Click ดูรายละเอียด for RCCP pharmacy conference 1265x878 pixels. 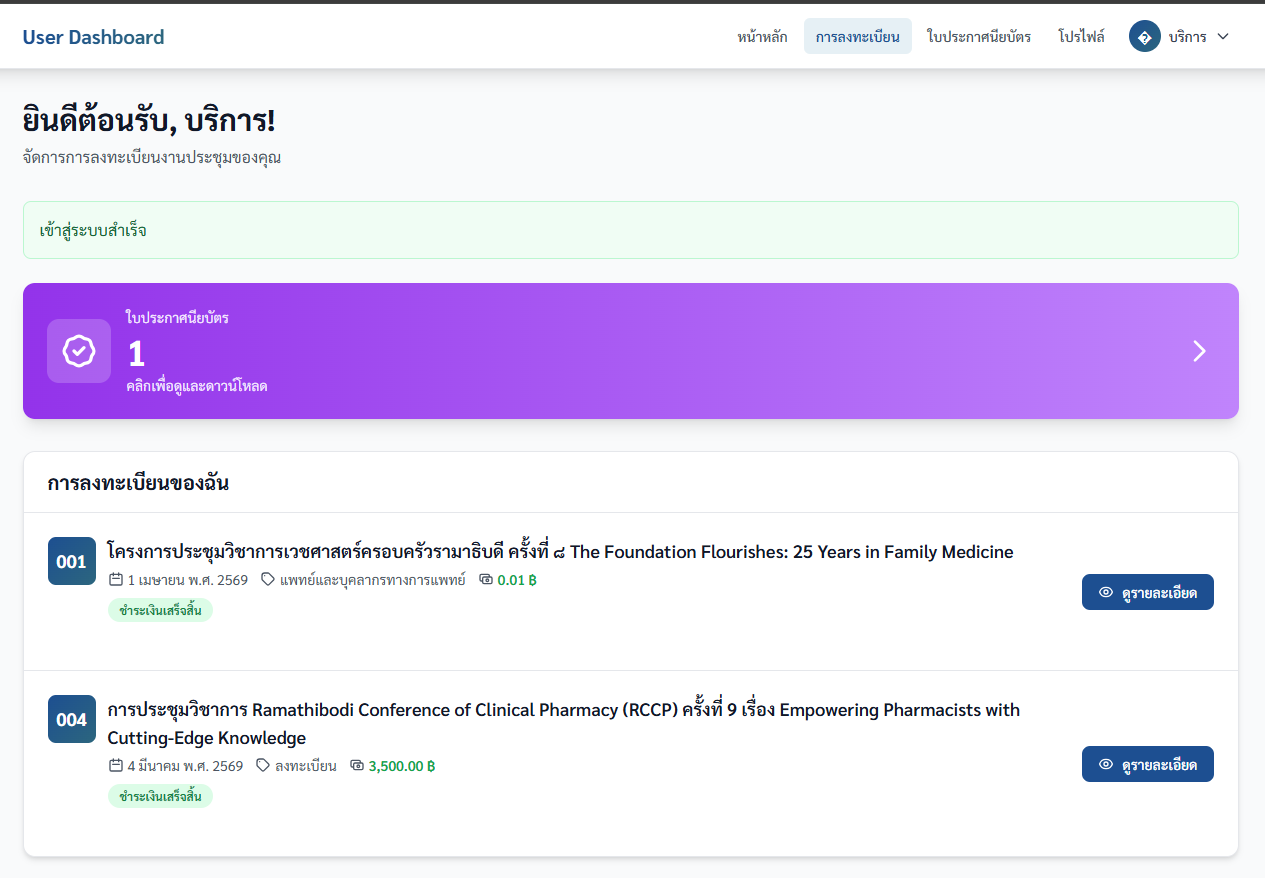pos(1147,764)
